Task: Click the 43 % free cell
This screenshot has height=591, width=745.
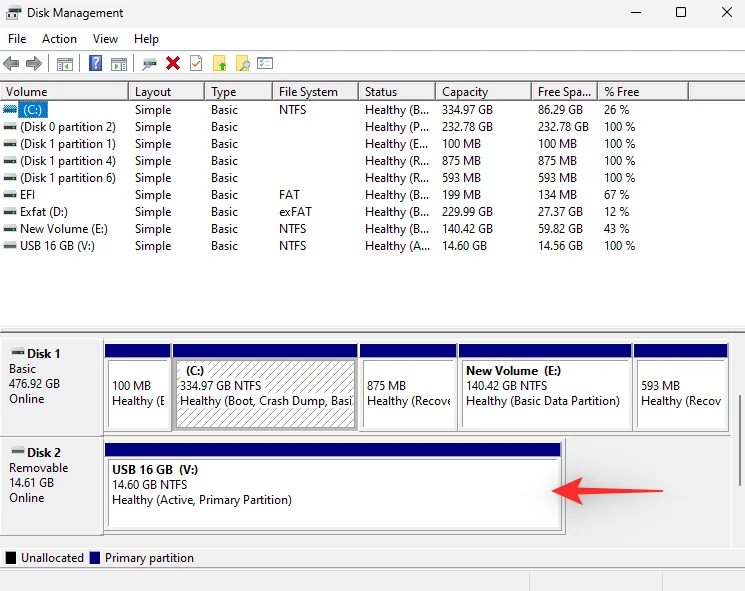Action: 616,229
